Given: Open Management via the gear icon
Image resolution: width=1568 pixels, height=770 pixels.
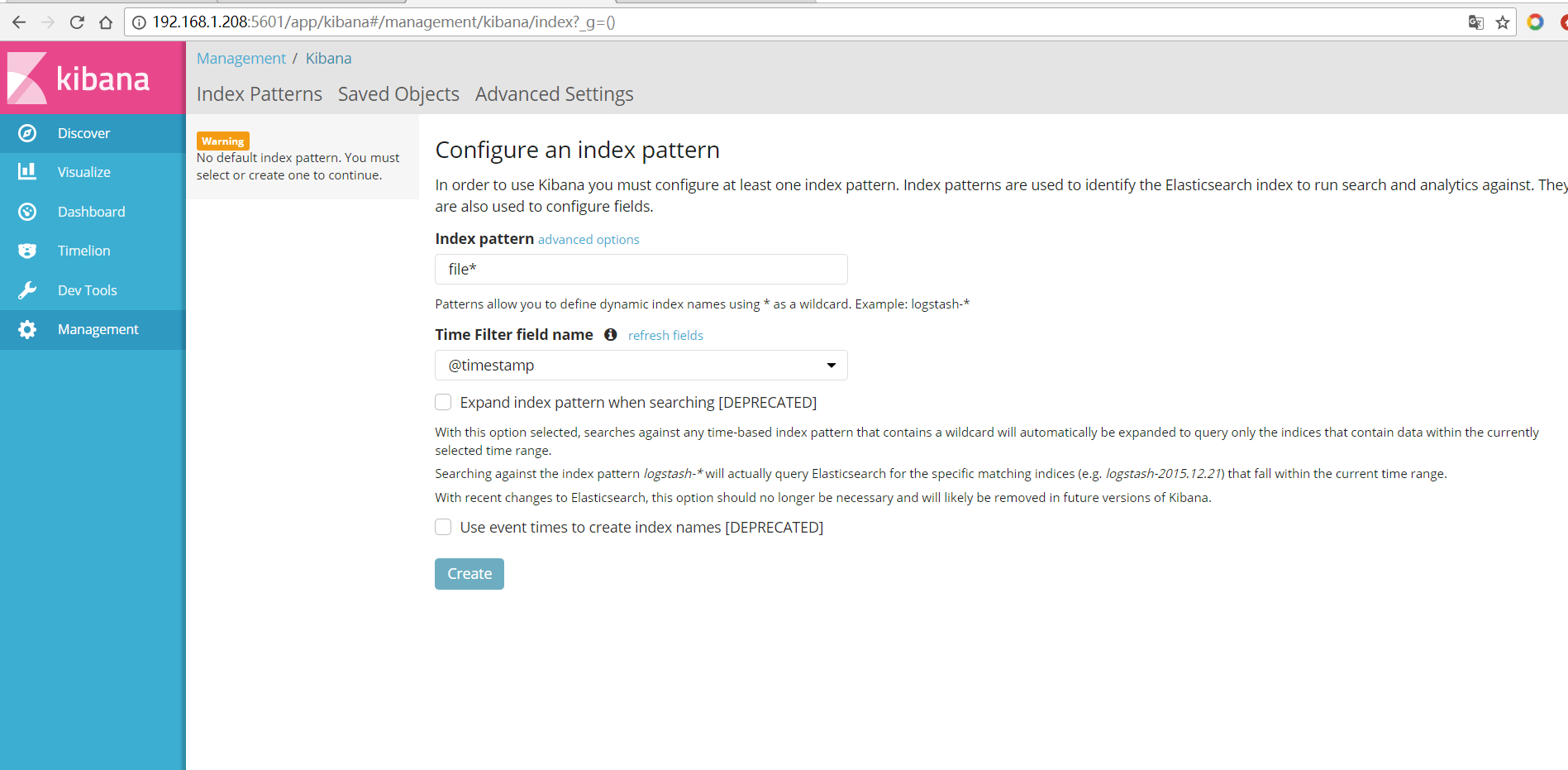Looking at the screenshot, I should (27, 329).
